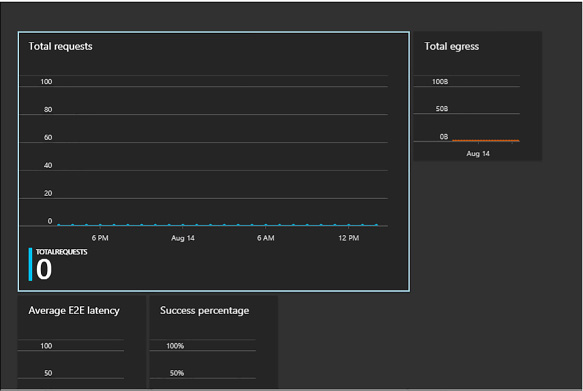Click the '60' y-axis value in Total requests
This screenshot has width=583, height=391.
pos(48,137)
